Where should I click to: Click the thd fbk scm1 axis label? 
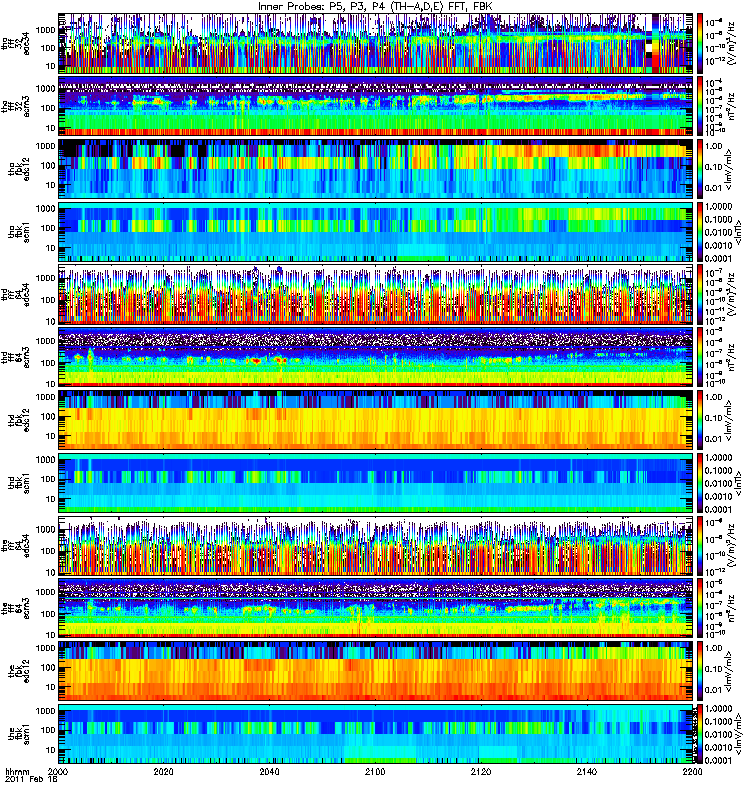(19, 483)
